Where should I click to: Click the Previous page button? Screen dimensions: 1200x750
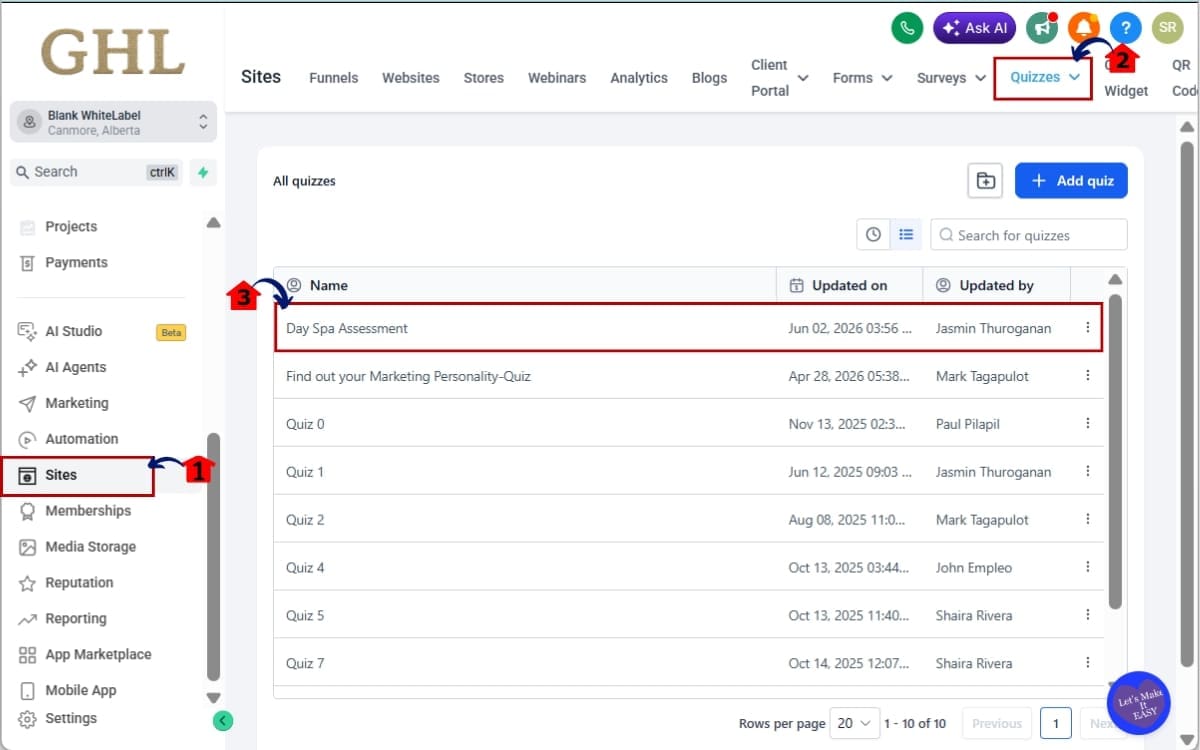click(997, 723)
